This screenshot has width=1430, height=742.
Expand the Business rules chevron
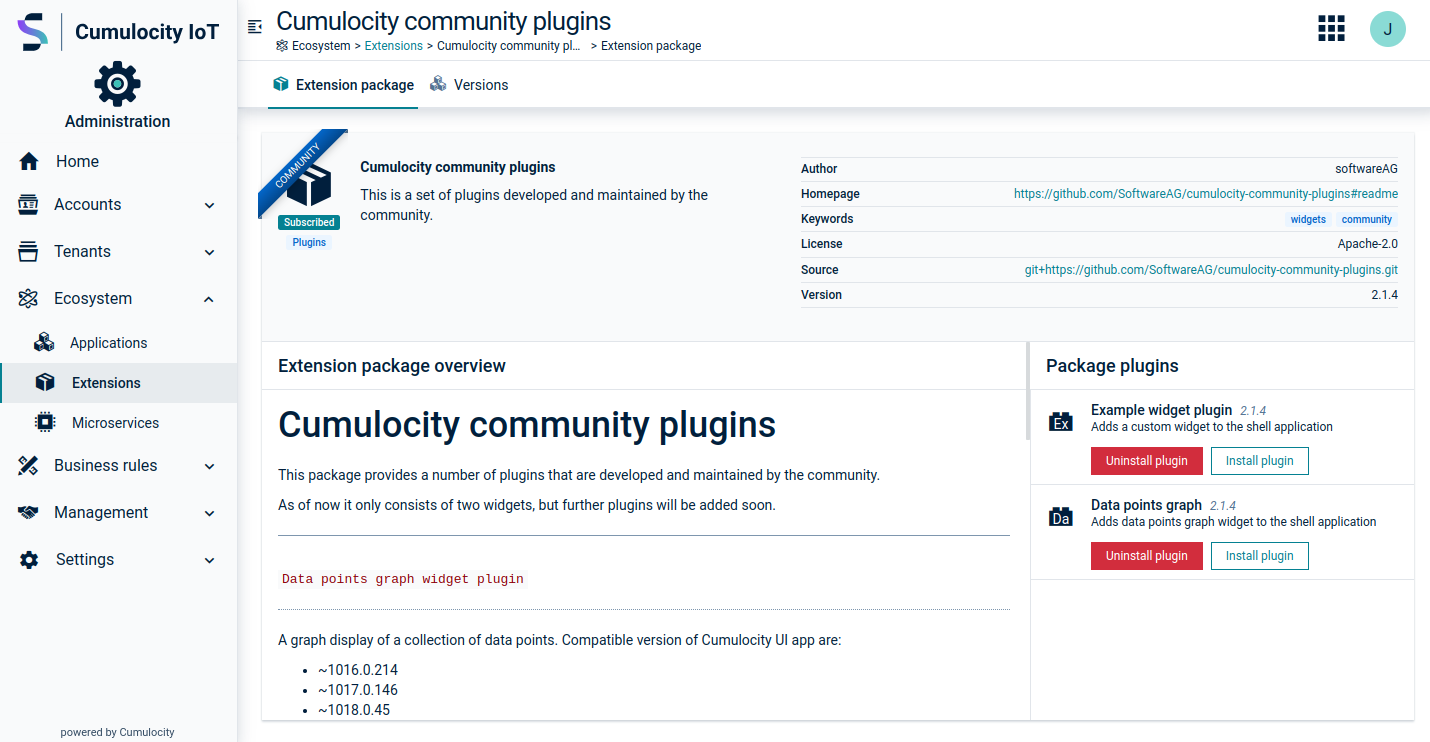tap(209, 466)
